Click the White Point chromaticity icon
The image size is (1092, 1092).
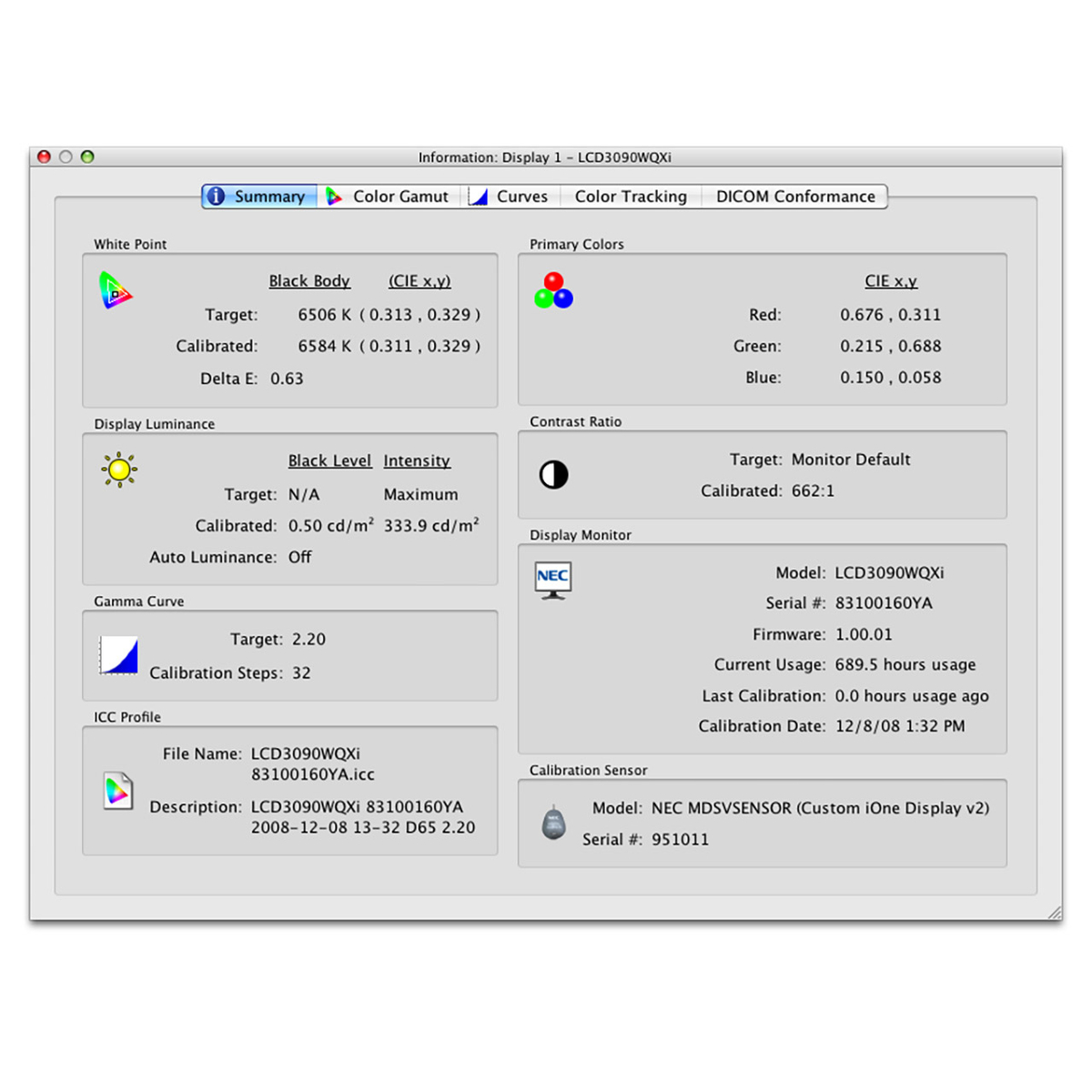[x=116, y=291]
